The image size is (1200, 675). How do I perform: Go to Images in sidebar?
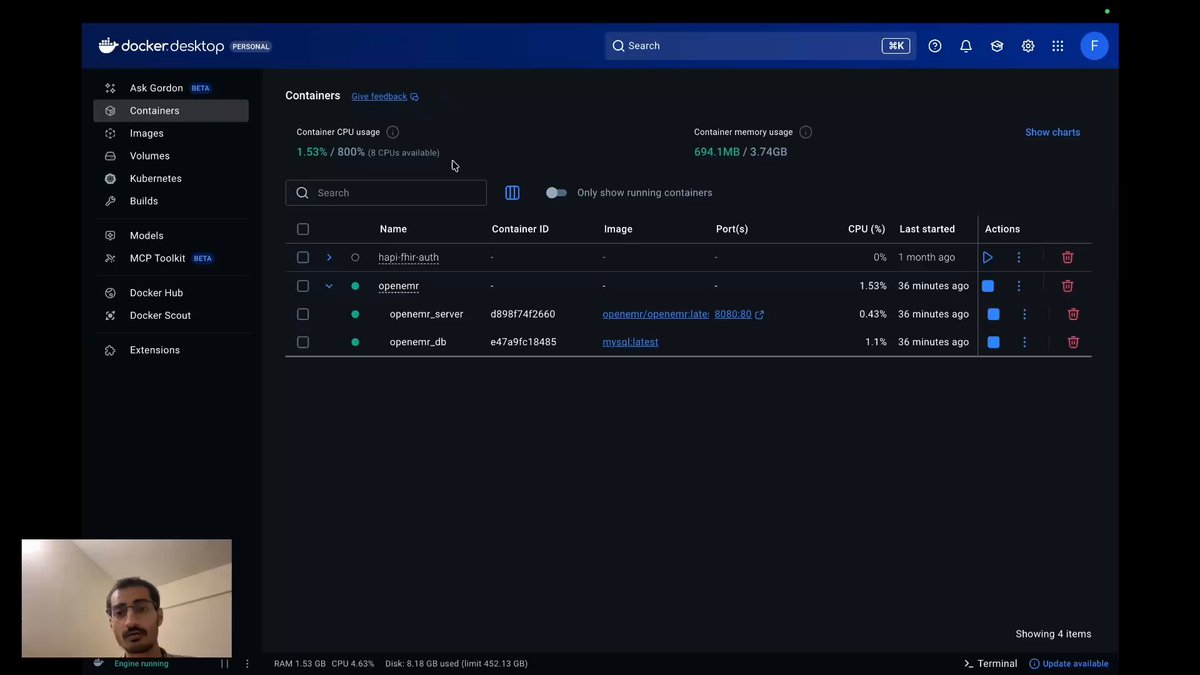click(x=146, y=133)
